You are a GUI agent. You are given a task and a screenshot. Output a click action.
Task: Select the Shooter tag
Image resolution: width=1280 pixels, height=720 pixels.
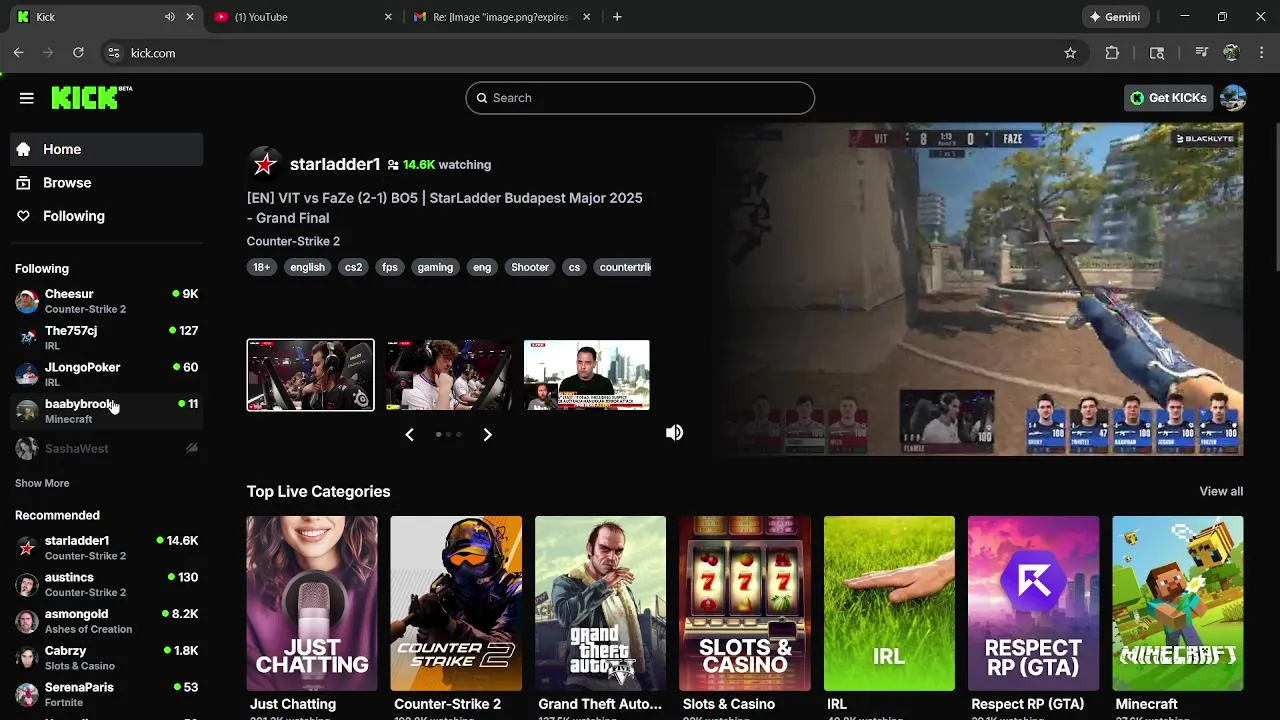pyautogui.click(x=530, y=267)
